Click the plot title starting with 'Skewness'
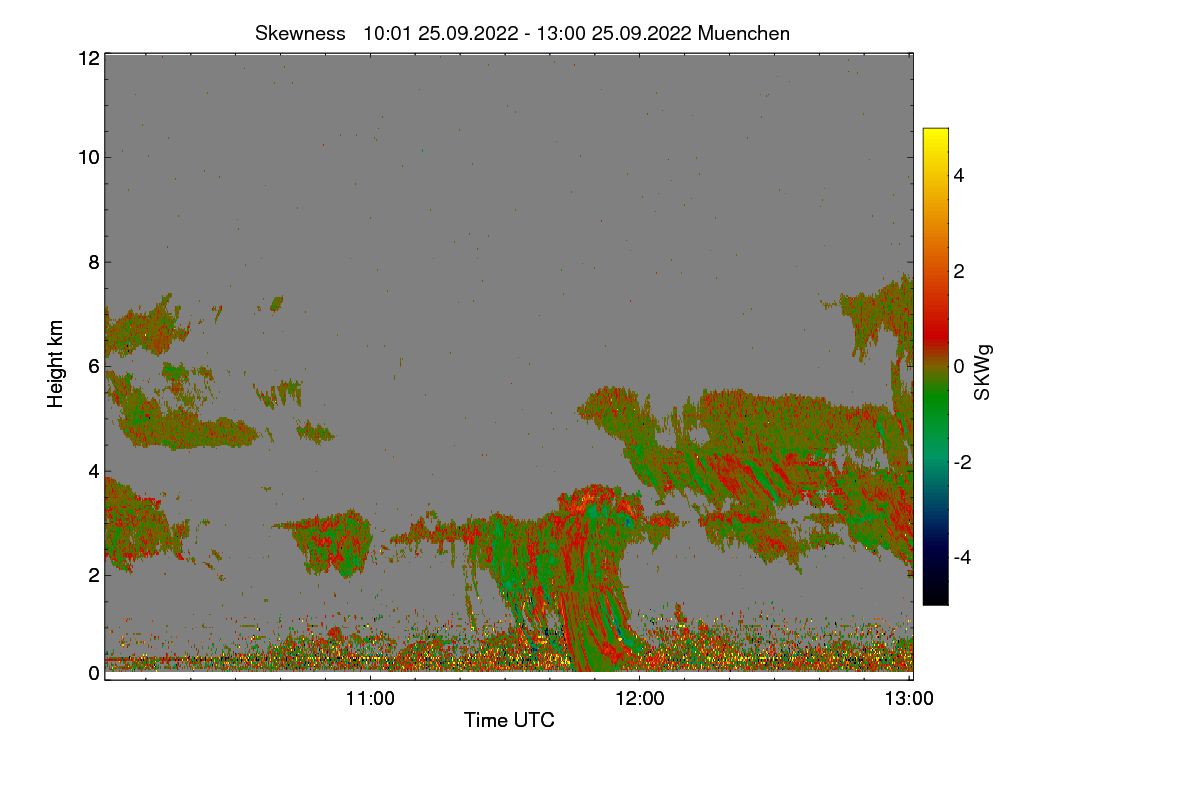The width and height of the screenshot is (1200, 800). point(522,33)
